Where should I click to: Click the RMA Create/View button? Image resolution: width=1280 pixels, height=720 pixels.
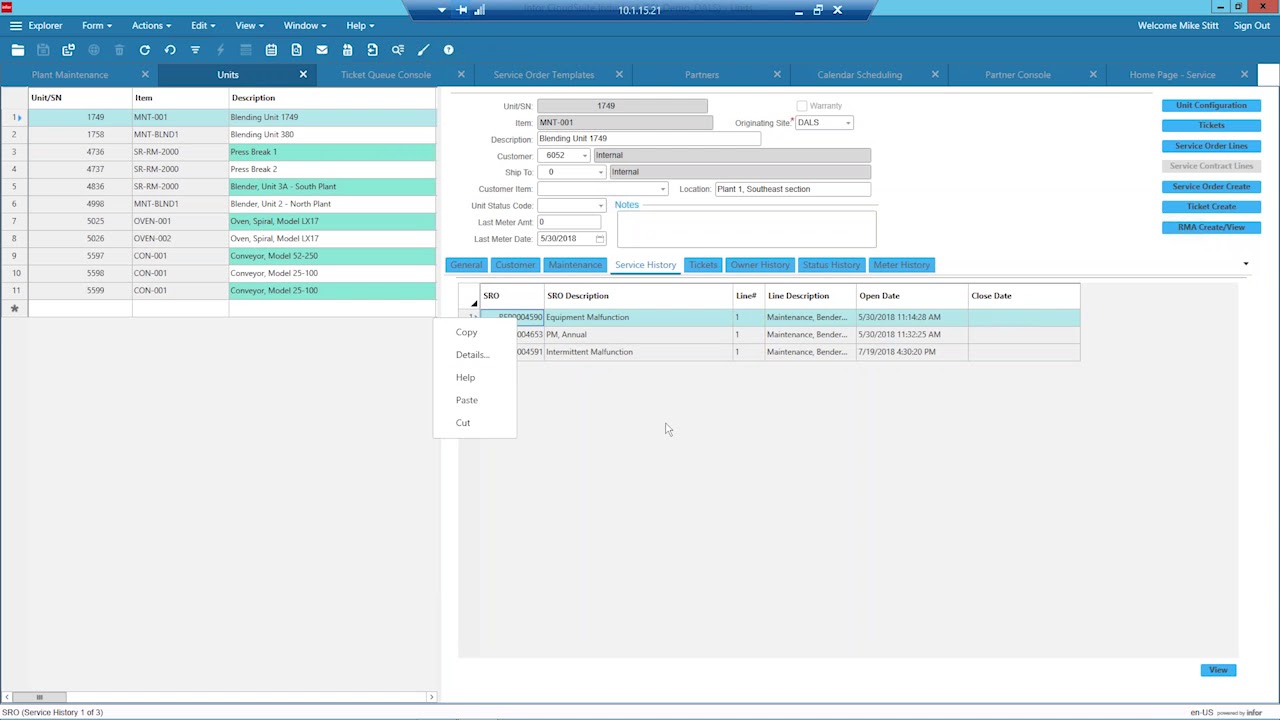pos(1211,227)
